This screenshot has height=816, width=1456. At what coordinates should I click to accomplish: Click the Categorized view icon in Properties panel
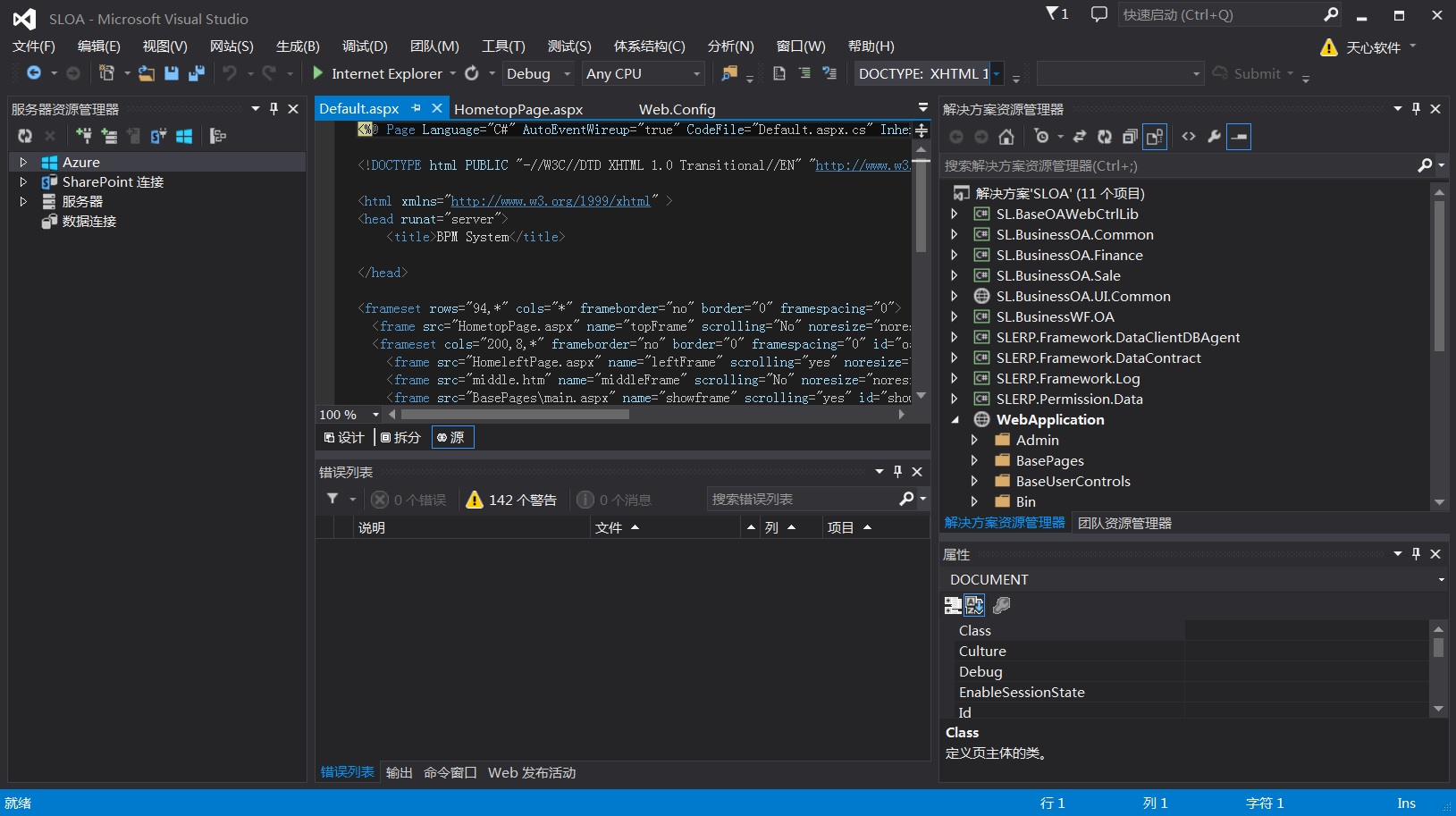point(953,606)
